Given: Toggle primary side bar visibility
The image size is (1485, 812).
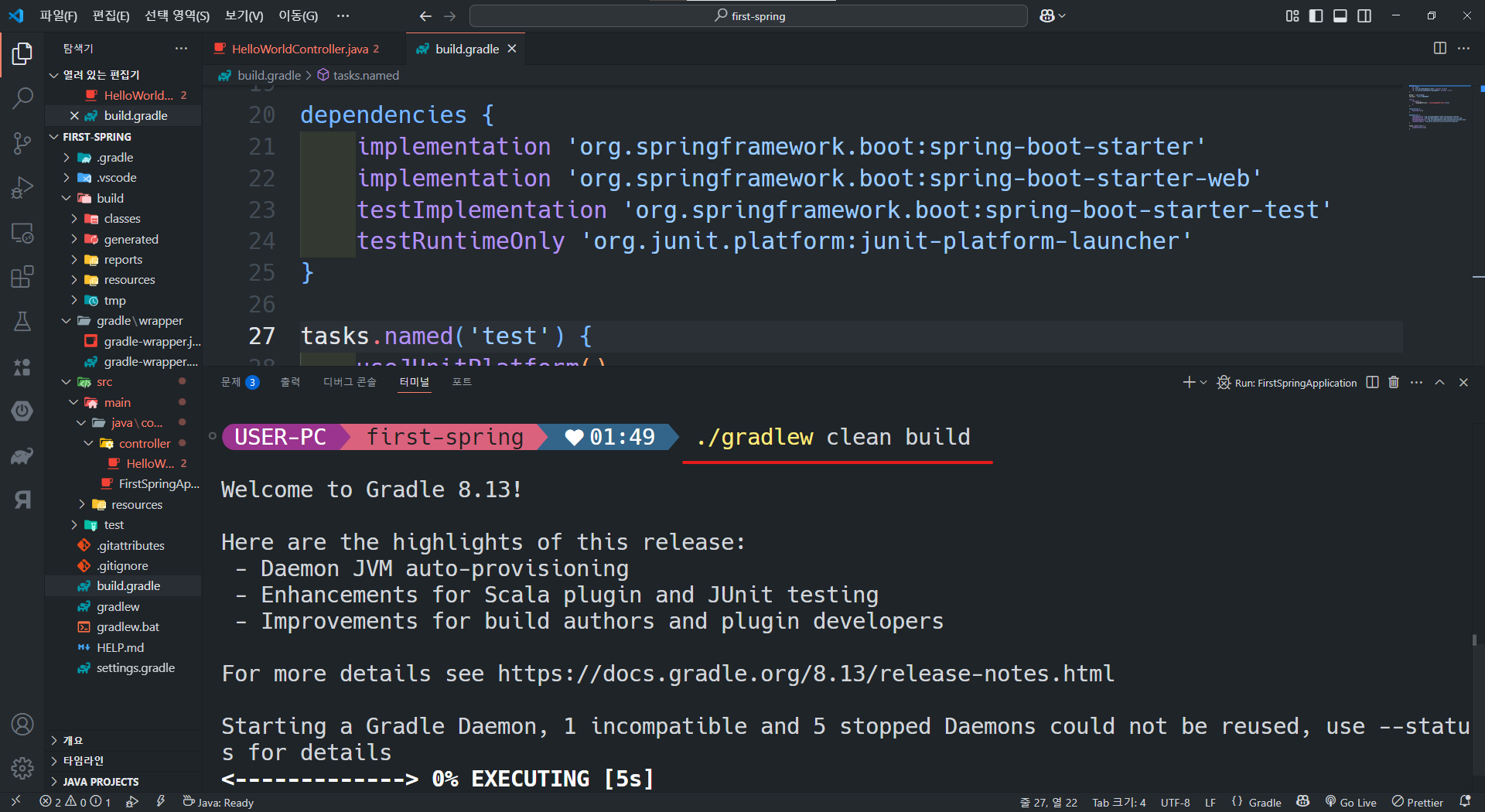Looking at the screenshot, I should coord(1316,15).
